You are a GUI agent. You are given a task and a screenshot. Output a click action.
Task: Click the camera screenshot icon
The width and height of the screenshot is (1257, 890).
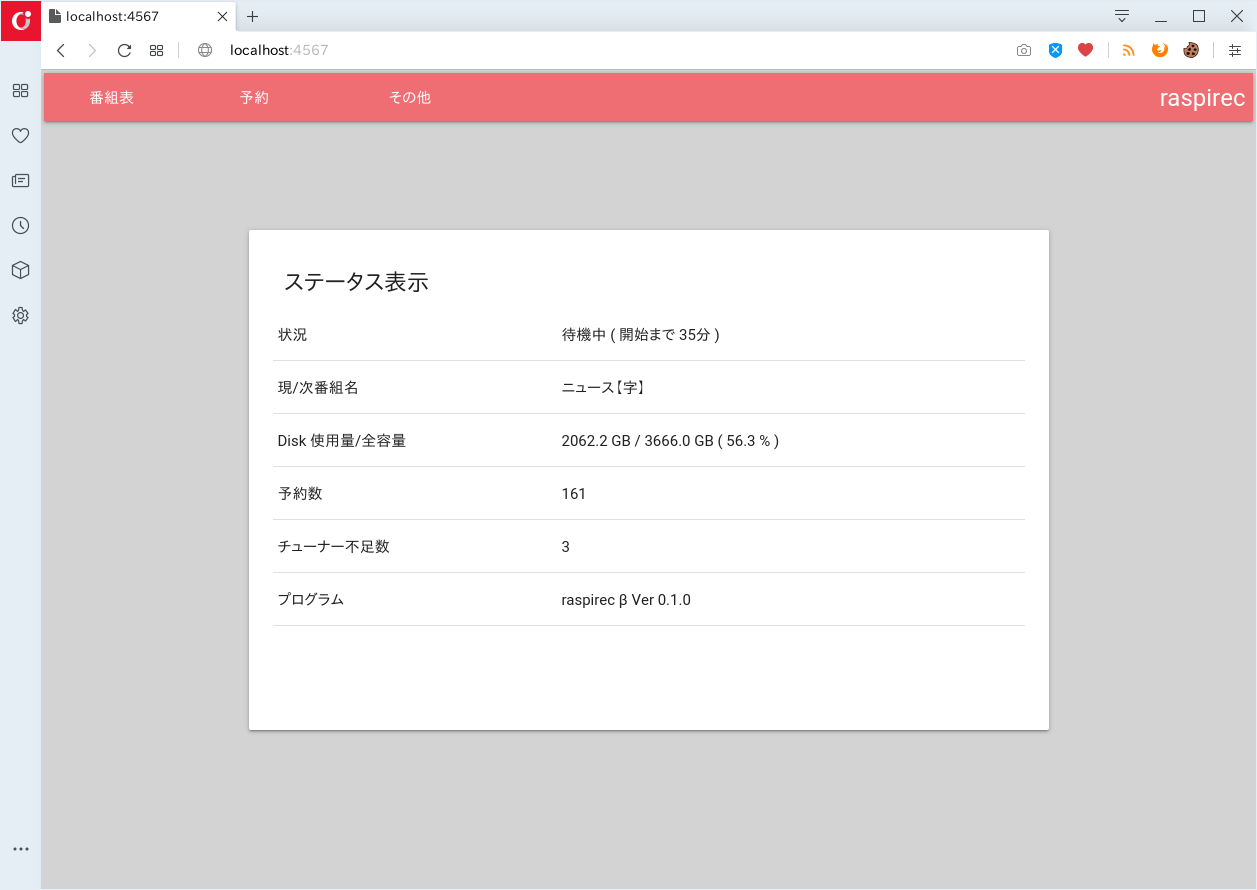pyautogui.click(x=1023, y=50)
